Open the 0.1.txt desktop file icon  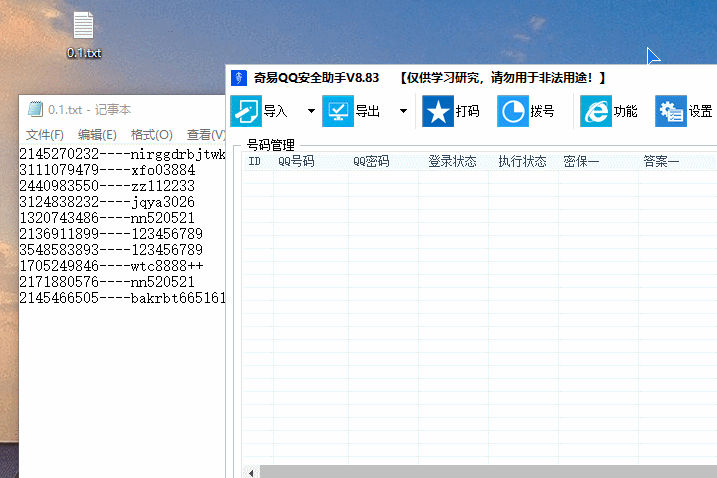point(84,35)
